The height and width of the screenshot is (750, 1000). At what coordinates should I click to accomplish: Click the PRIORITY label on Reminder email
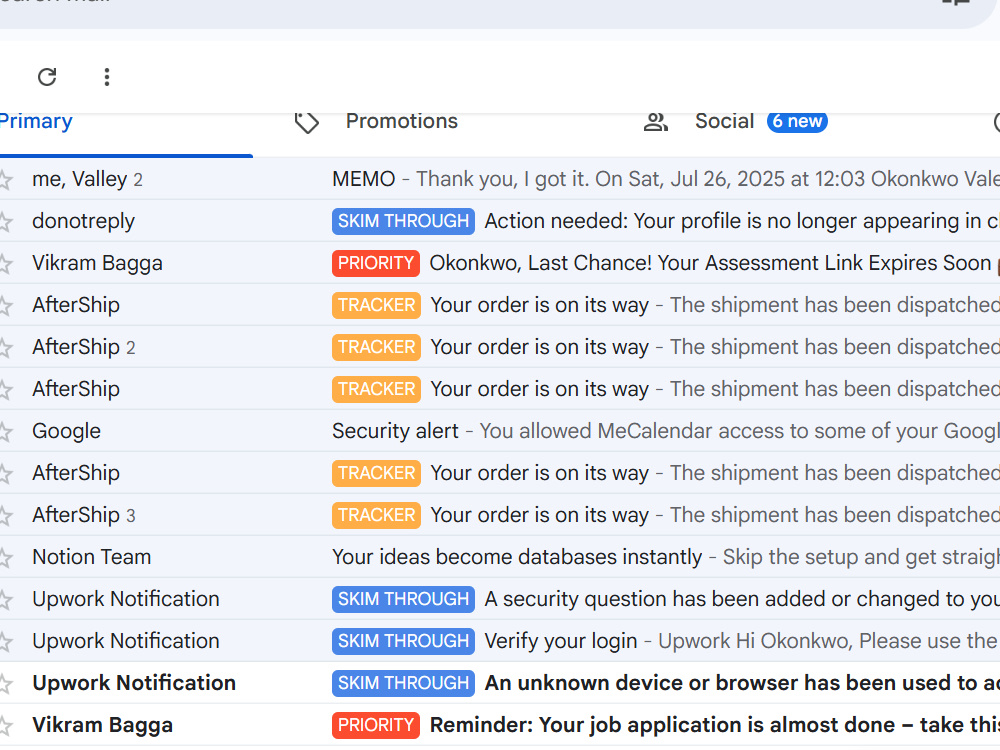376,725
